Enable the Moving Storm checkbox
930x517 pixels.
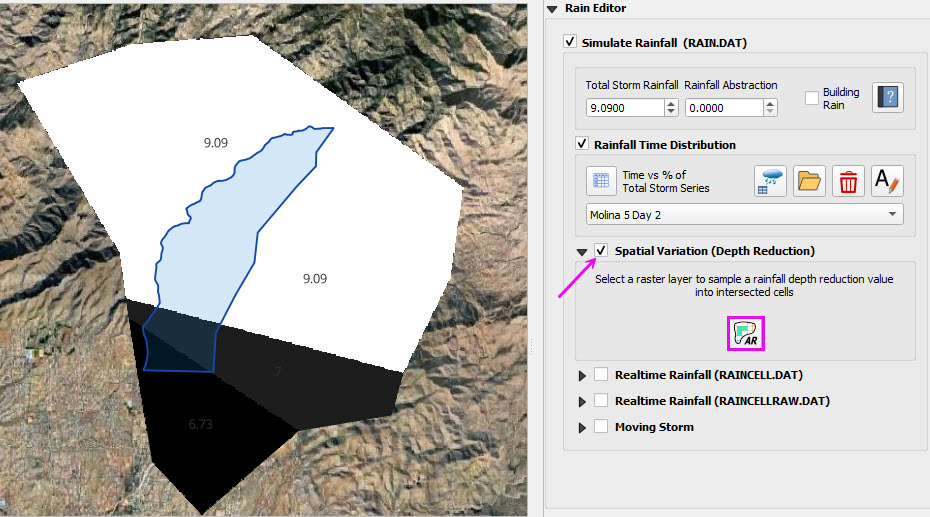tap(601, 427)
